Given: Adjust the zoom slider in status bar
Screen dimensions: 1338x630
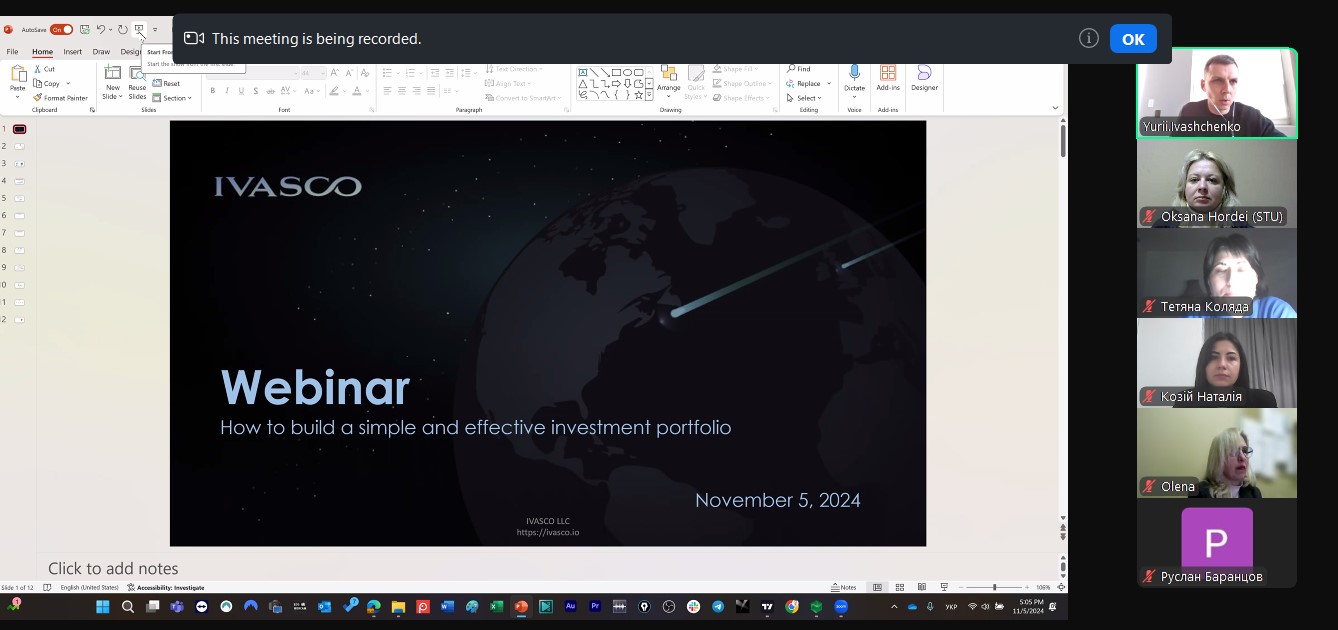Looking at the screenshot, I should click(x=993, y=587).
